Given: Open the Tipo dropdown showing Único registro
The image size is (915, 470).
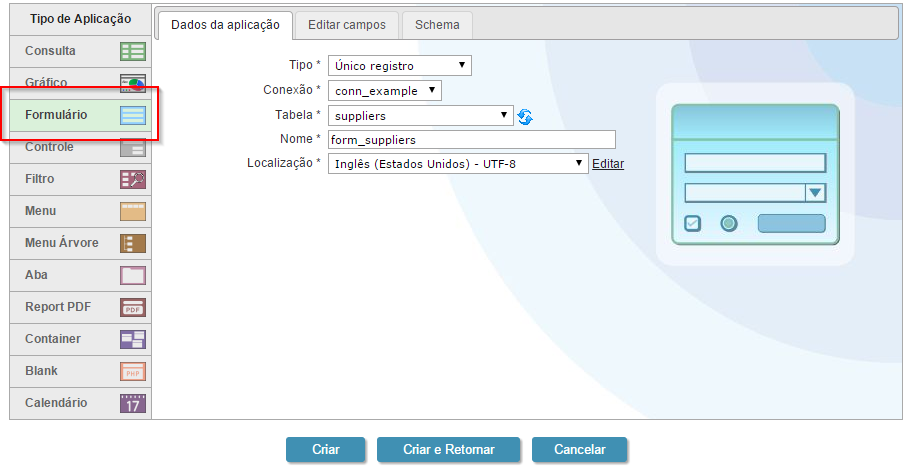Looking at the screenshot, I should click(399, 66).
